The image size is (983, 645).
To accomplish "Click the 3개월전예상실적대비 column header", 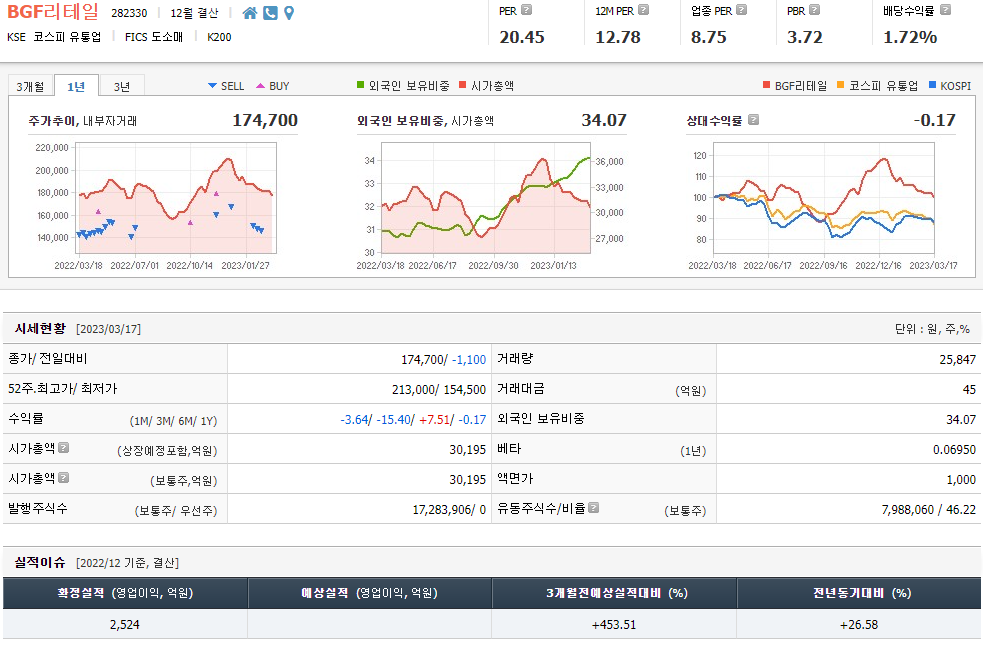I will [x=614, y=593].
